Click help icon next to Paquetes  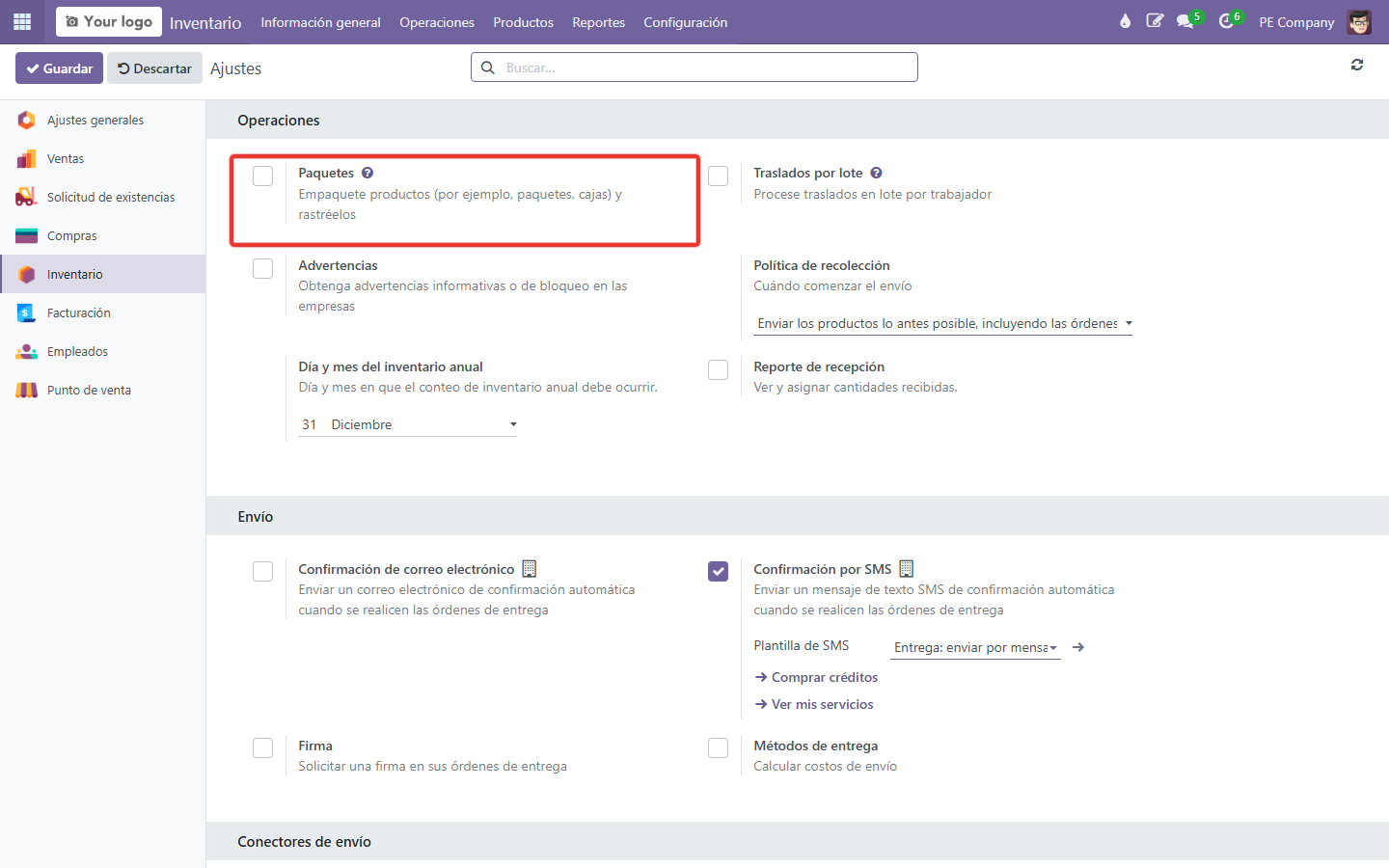[x=368, y=173]
